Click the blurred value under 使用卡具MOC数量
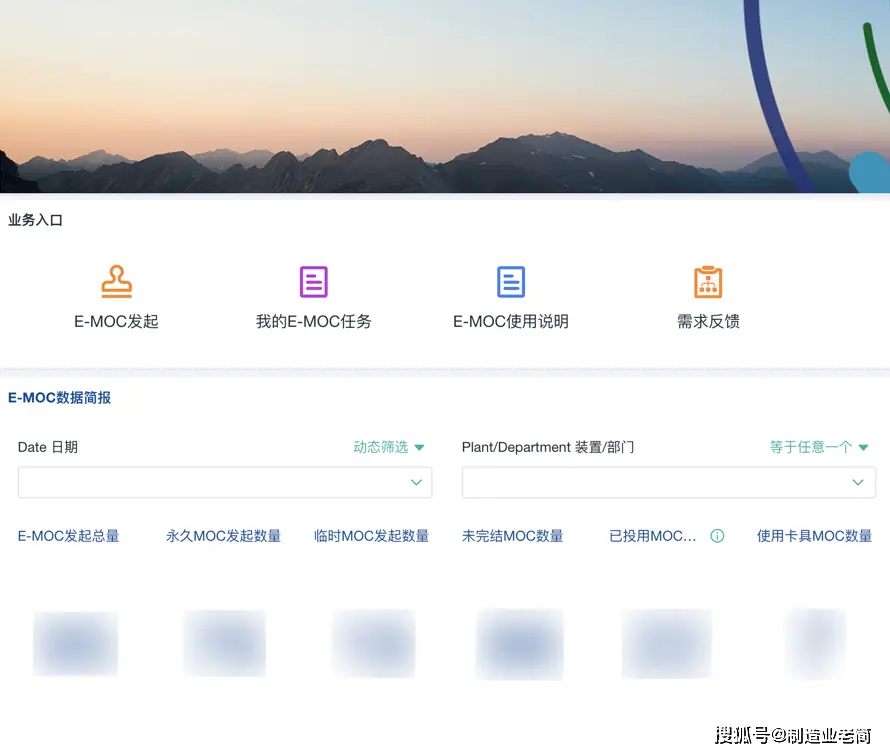This screenshot has width=890, height=754. click(815, 643)
